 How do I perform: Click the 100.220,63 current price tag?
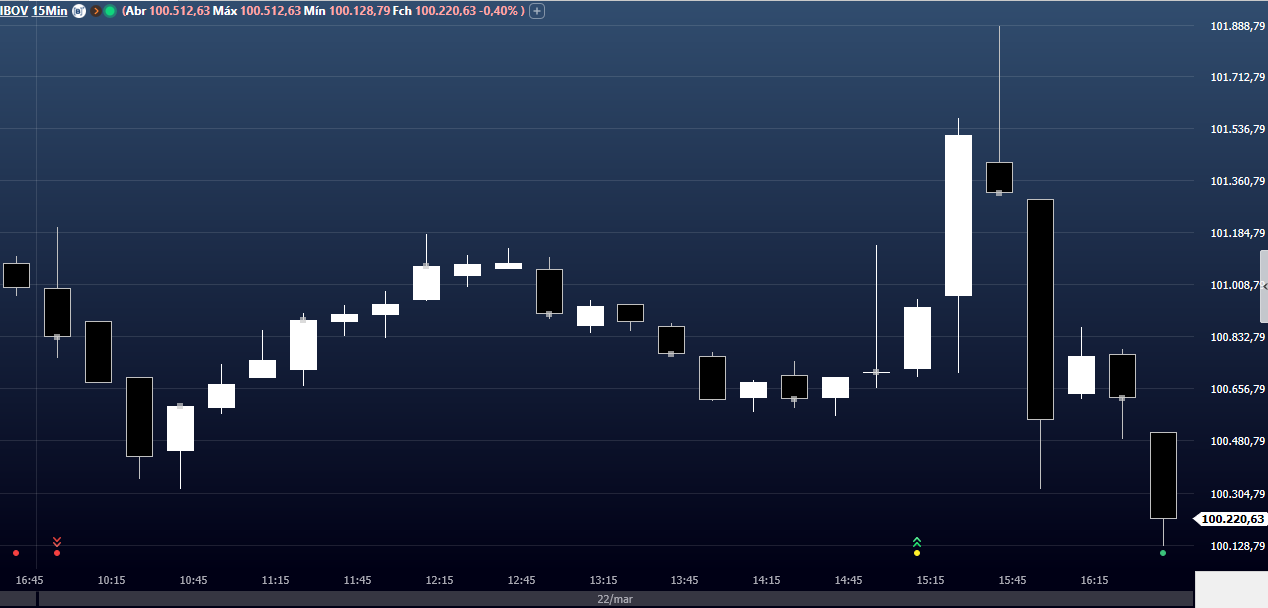1231,519
